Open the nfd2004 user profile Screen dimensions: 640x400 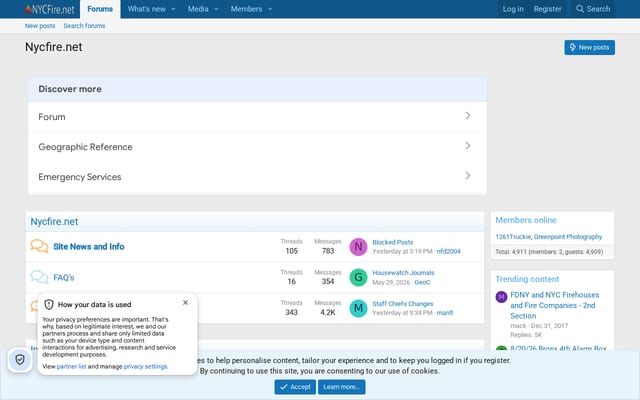[x=449, y=251]
